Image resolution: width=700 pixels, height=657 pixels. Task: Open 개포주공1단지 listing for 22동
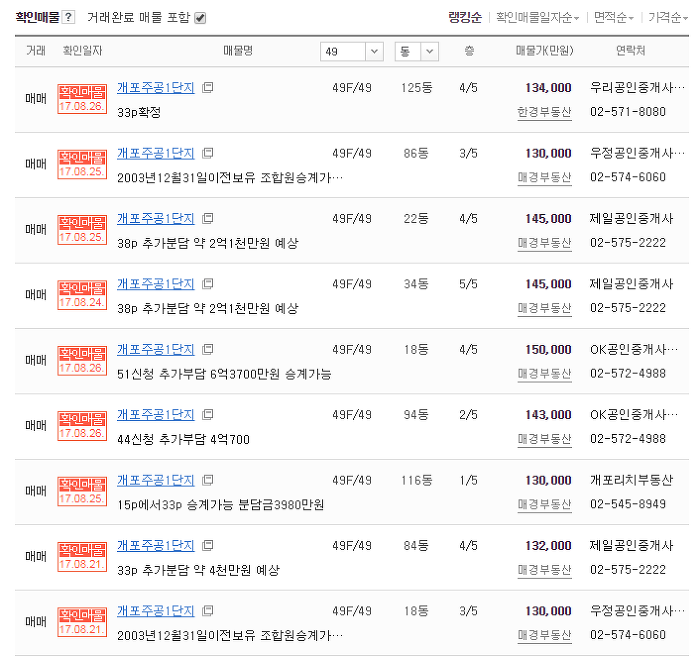156,218
